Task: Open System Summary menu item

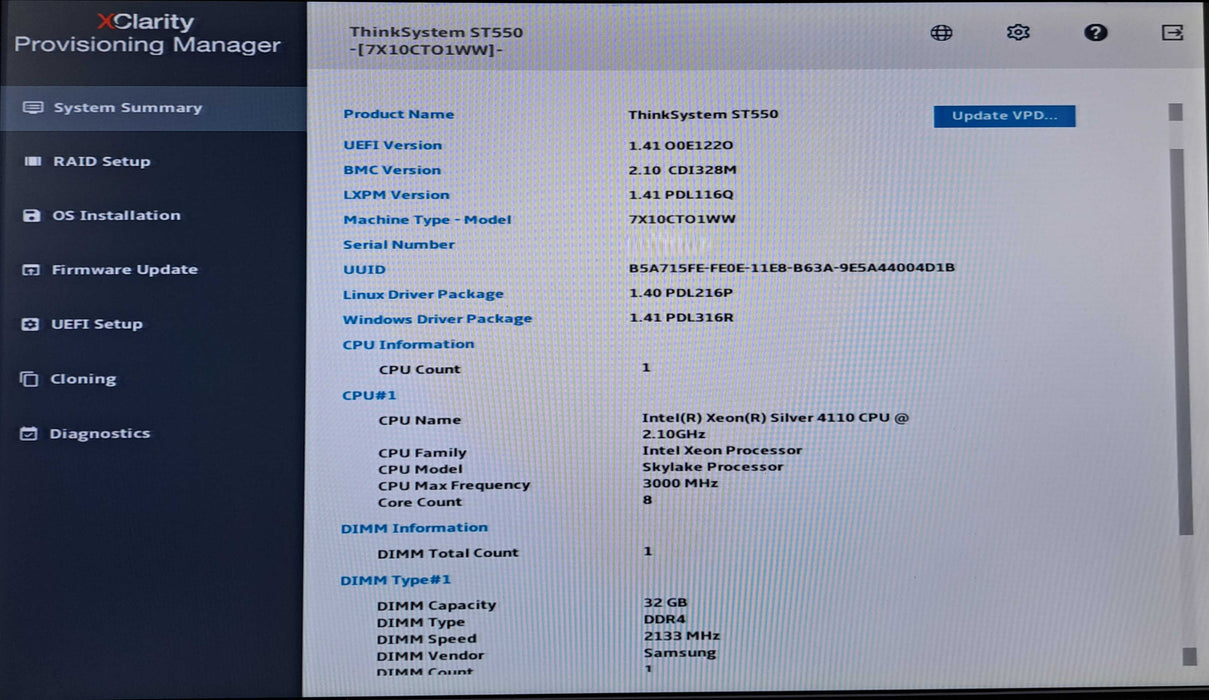Action: point(153,108)
